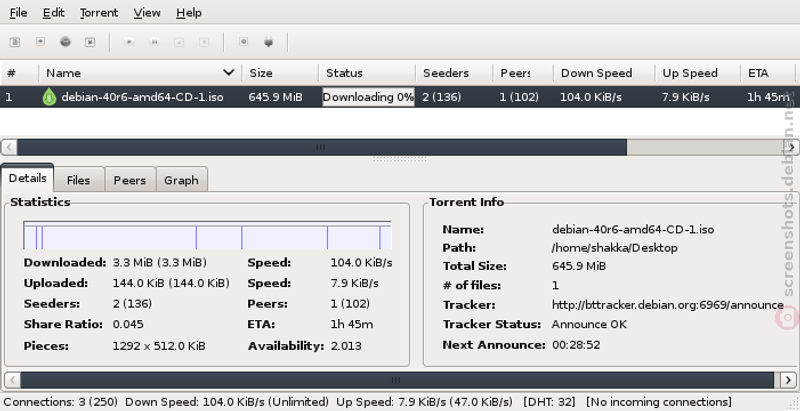800x411 pixels.
Task: Click the Remove Torrent round icon
Action: 65,42
